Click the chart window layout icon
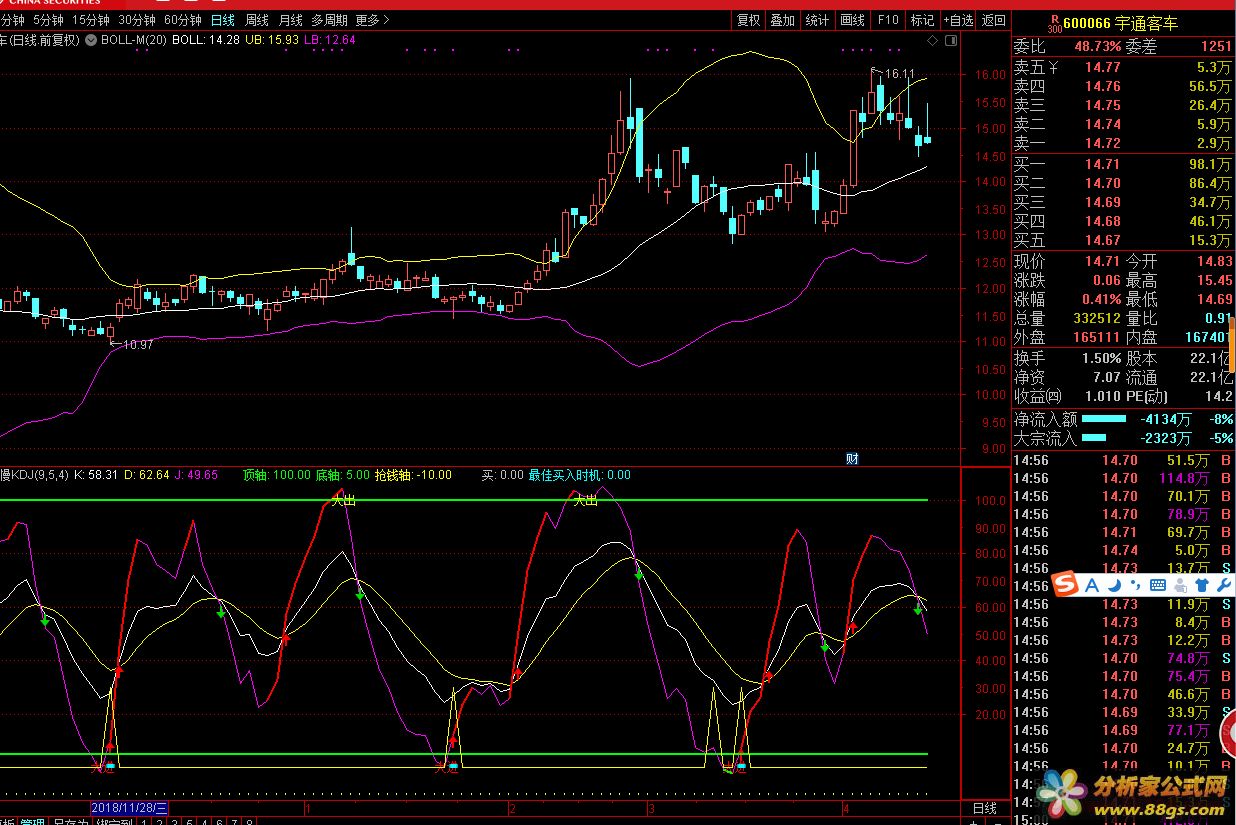The image size is (1236, 825). coord(949,40)
